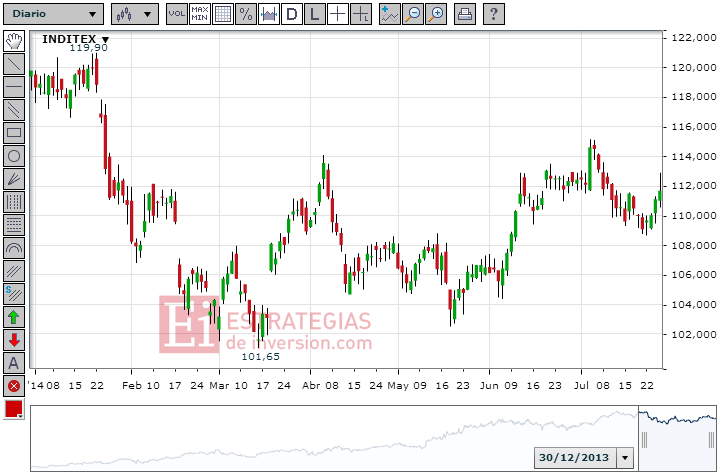Click the 119,90 maximum price label
This screenshot has width=722, height=474.
point(88,48)
